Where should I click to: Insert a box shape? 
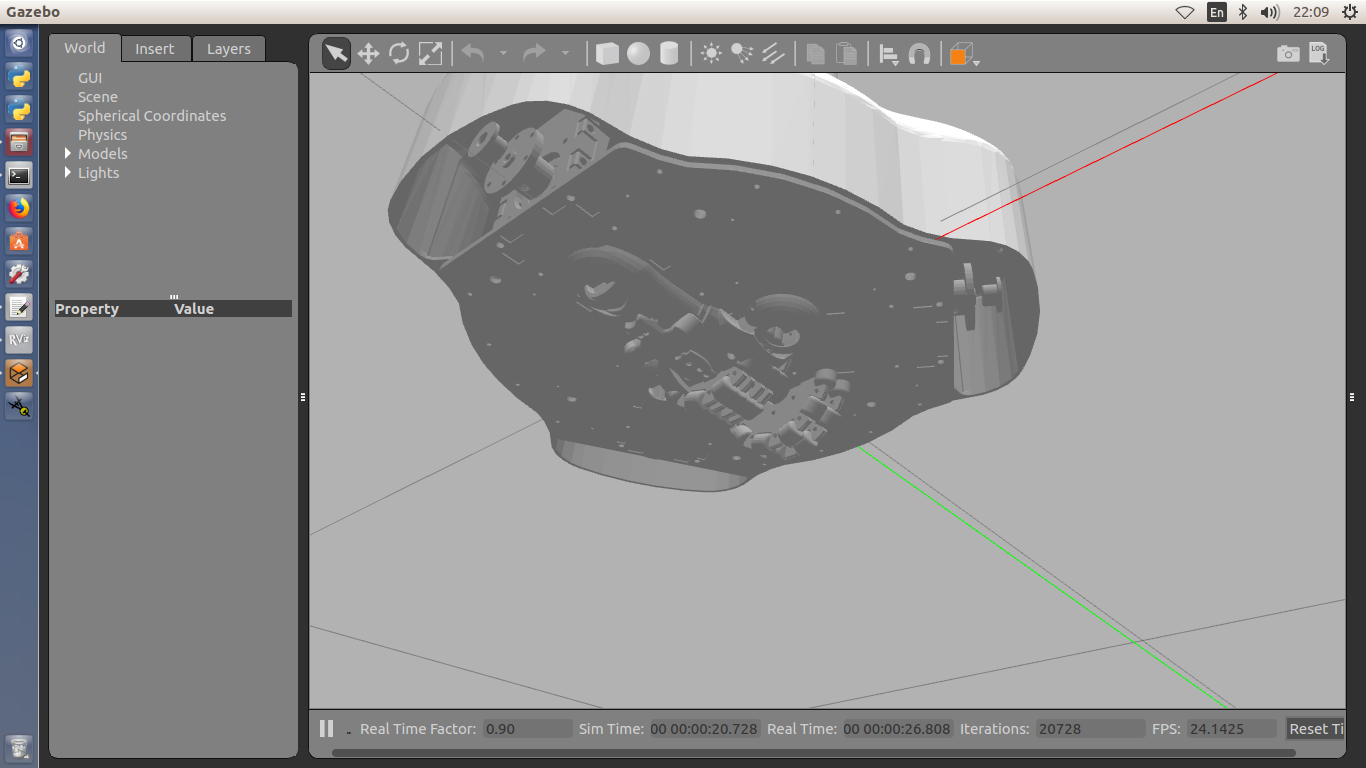pos(607,53)
